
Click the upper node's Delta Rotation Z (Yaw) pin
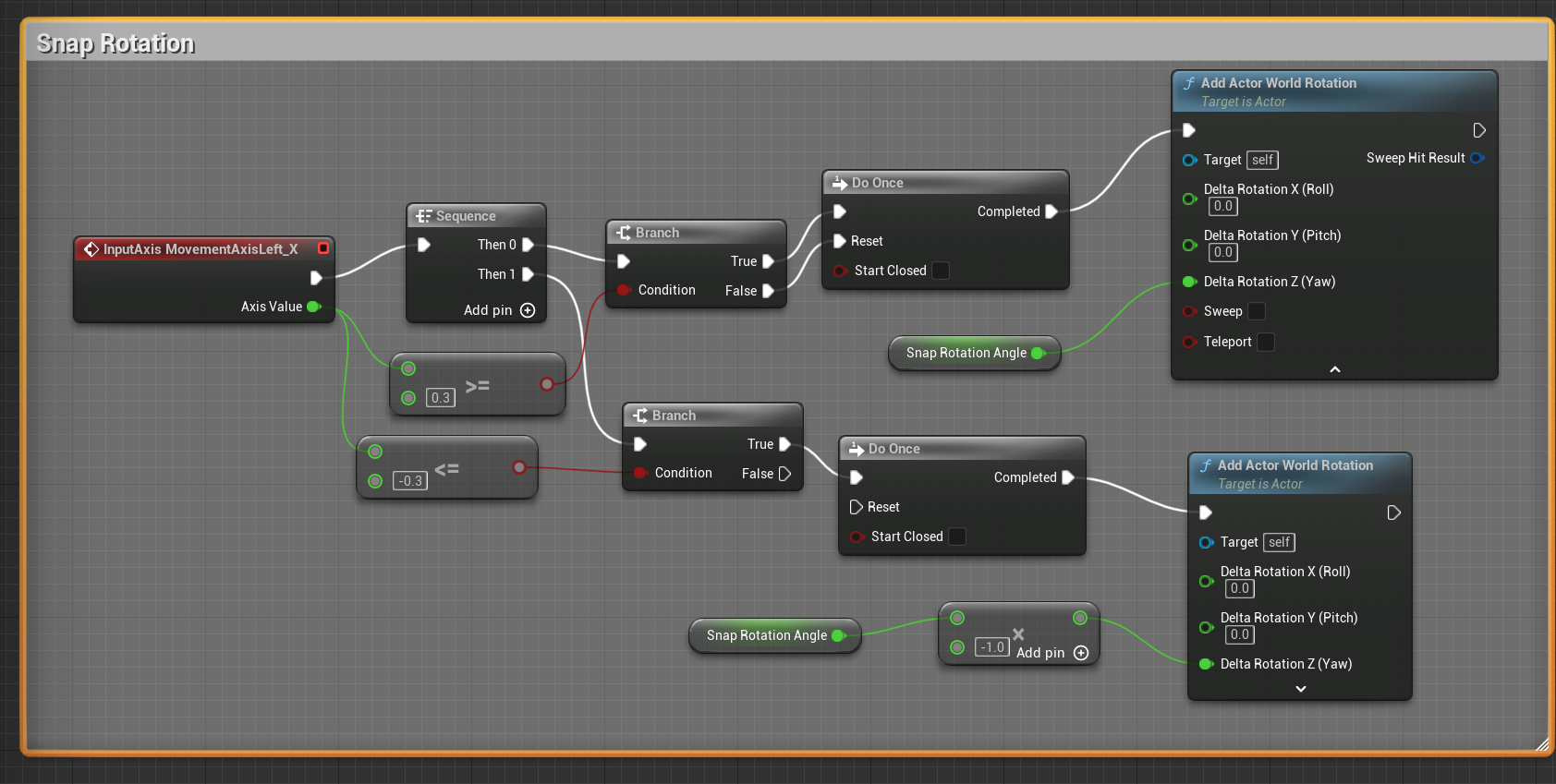1189,282
